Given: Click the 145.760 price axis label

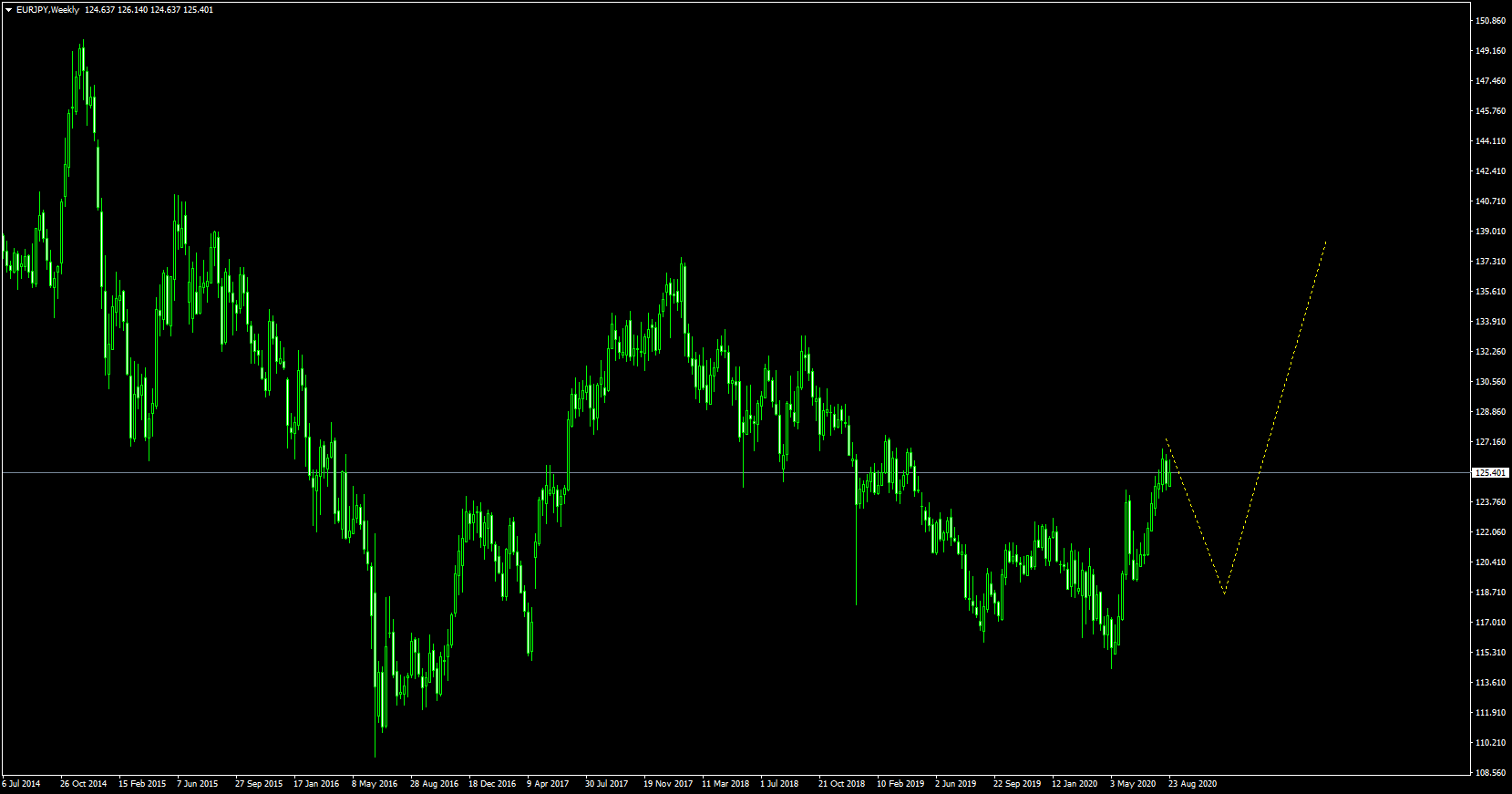Looking at the screenshot, I should point(1489,111).
